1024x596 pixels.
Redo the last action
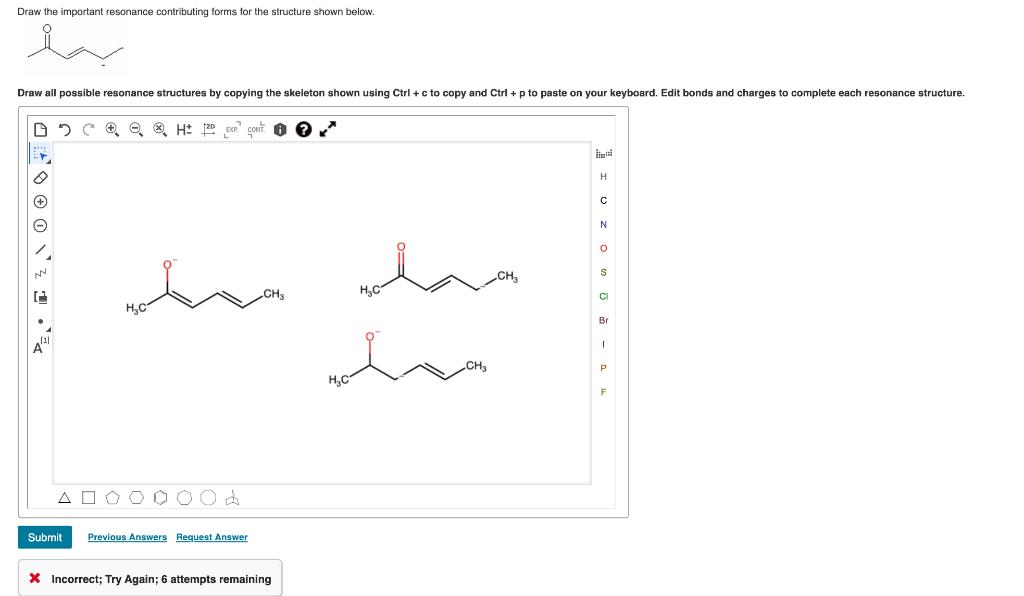pos(88,129)
